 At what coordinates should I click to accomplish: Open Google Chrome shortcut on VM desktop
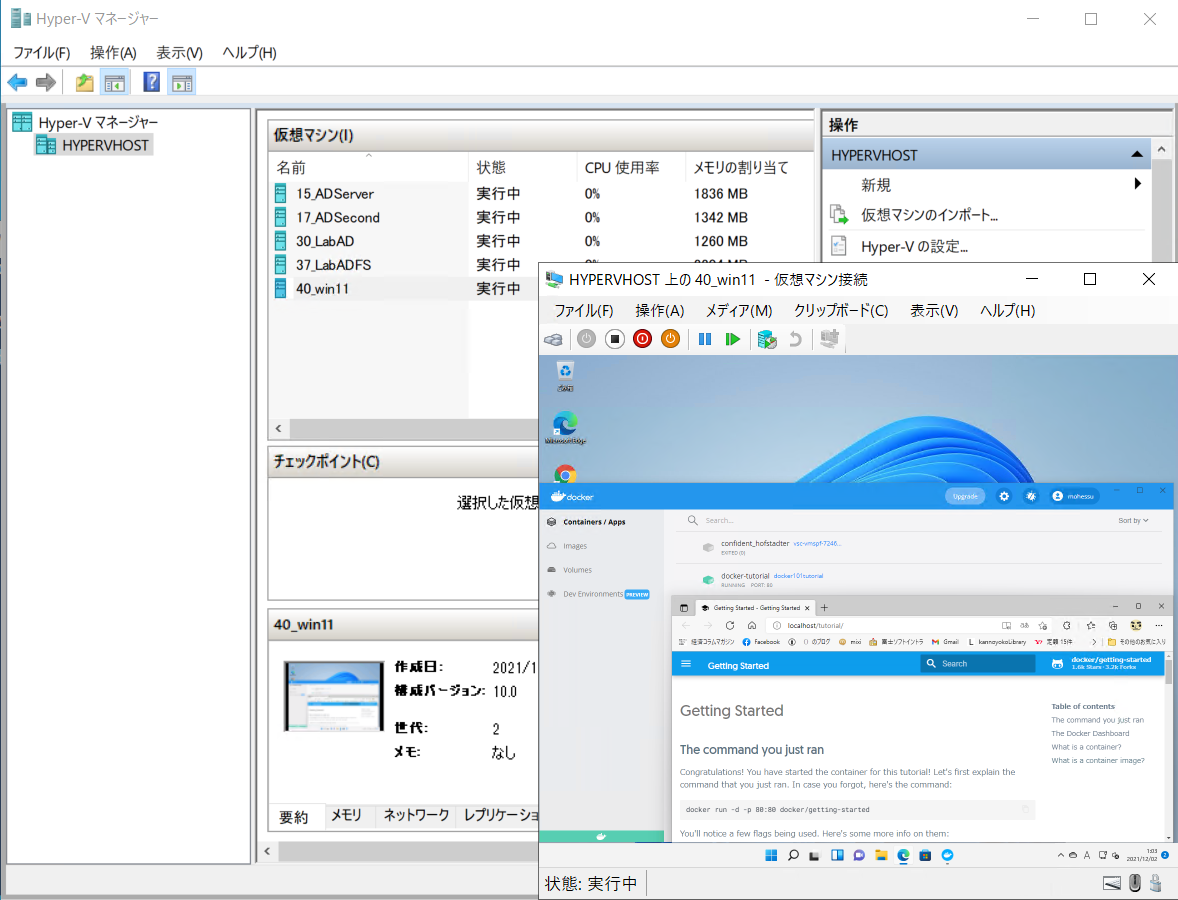point(565,474)
